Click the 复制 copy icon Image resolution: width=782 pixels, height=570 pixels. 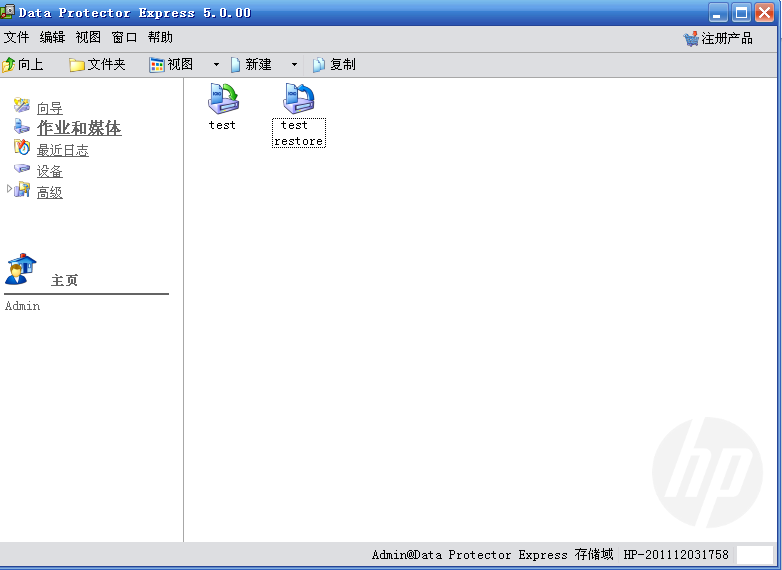319,65
